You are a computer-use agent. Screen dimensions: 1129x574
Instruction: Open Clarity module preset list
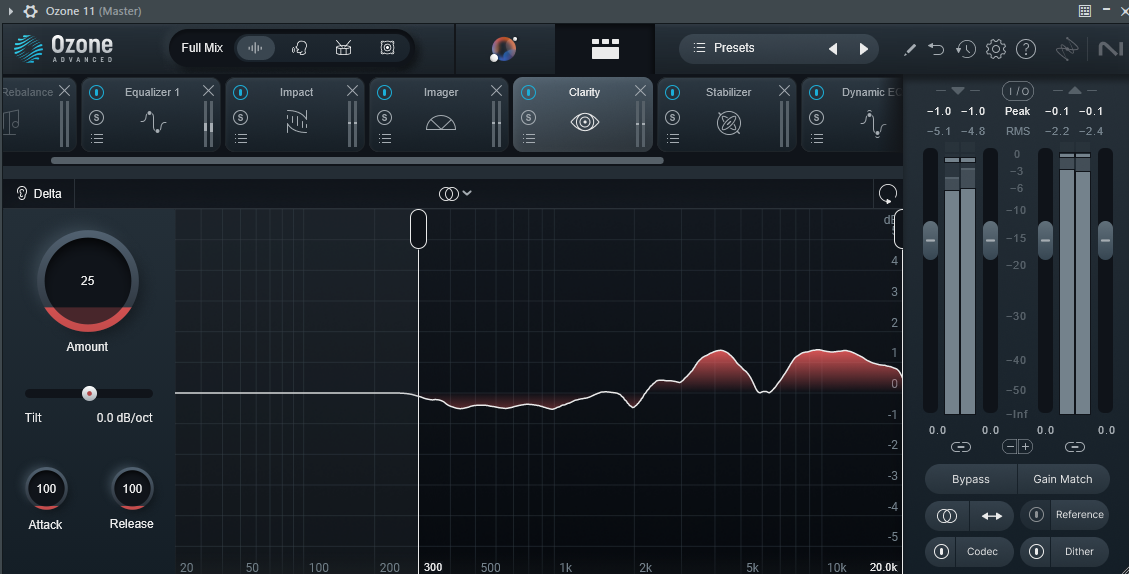(x=528, y=138)
